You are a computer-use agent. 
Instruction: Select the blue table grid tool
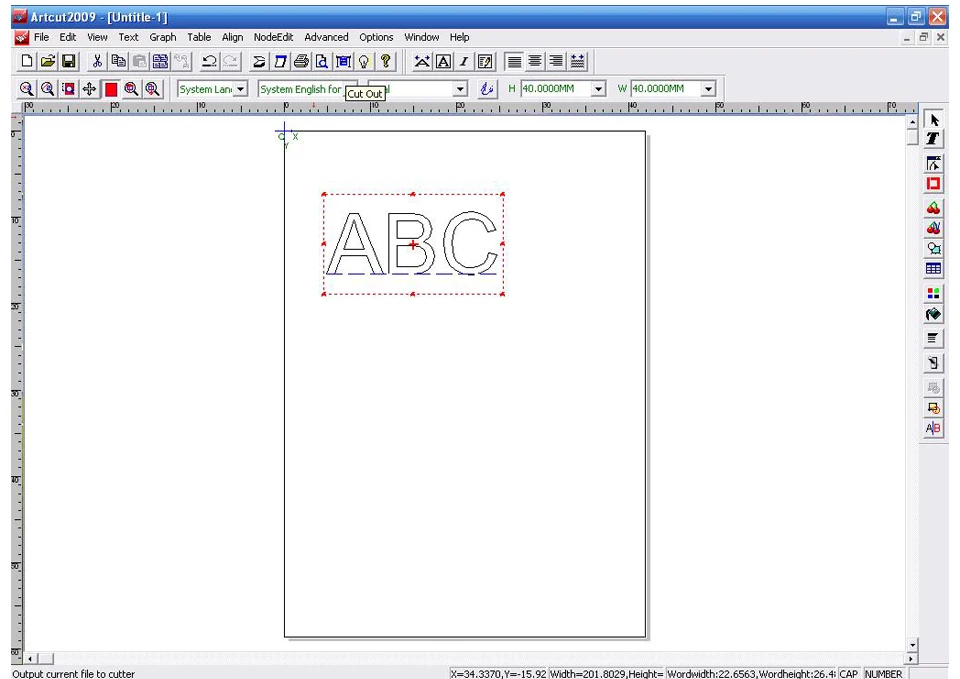933,268
